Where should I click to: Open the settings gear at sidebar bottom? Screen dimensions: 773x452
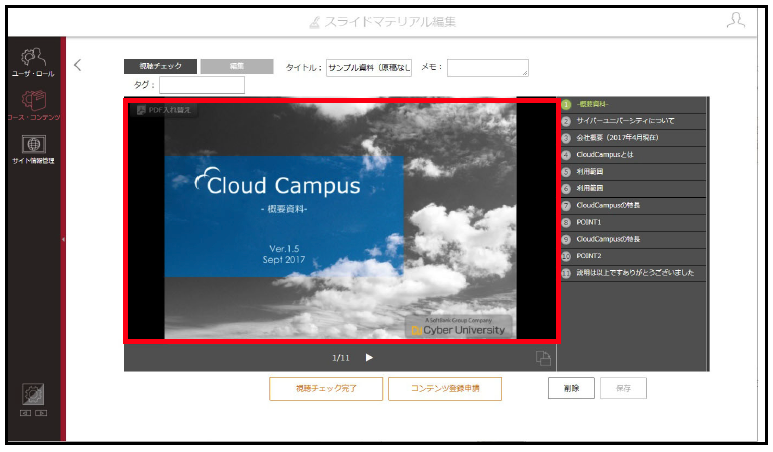click(33, 394)
